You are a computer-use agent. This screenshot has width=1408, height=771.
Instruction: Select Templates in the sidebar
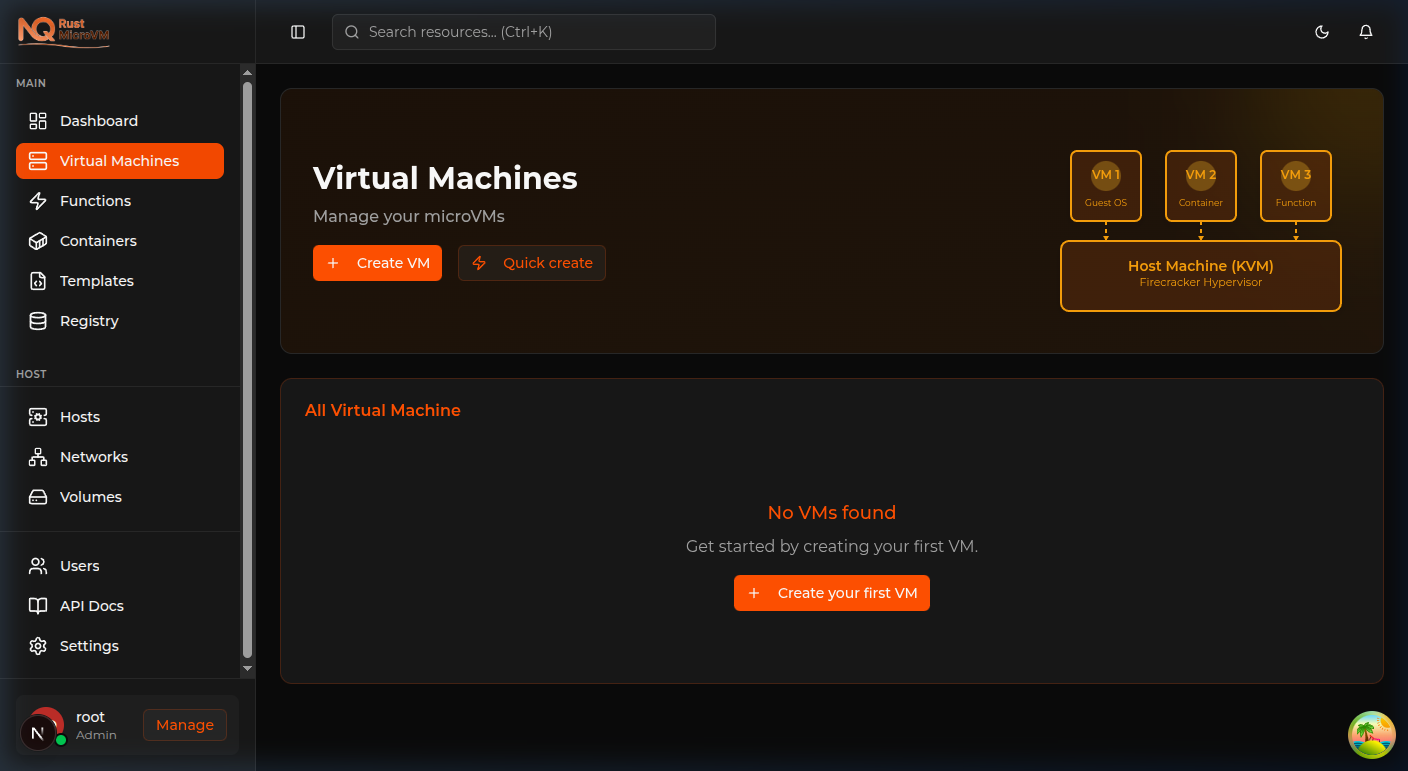97,281
